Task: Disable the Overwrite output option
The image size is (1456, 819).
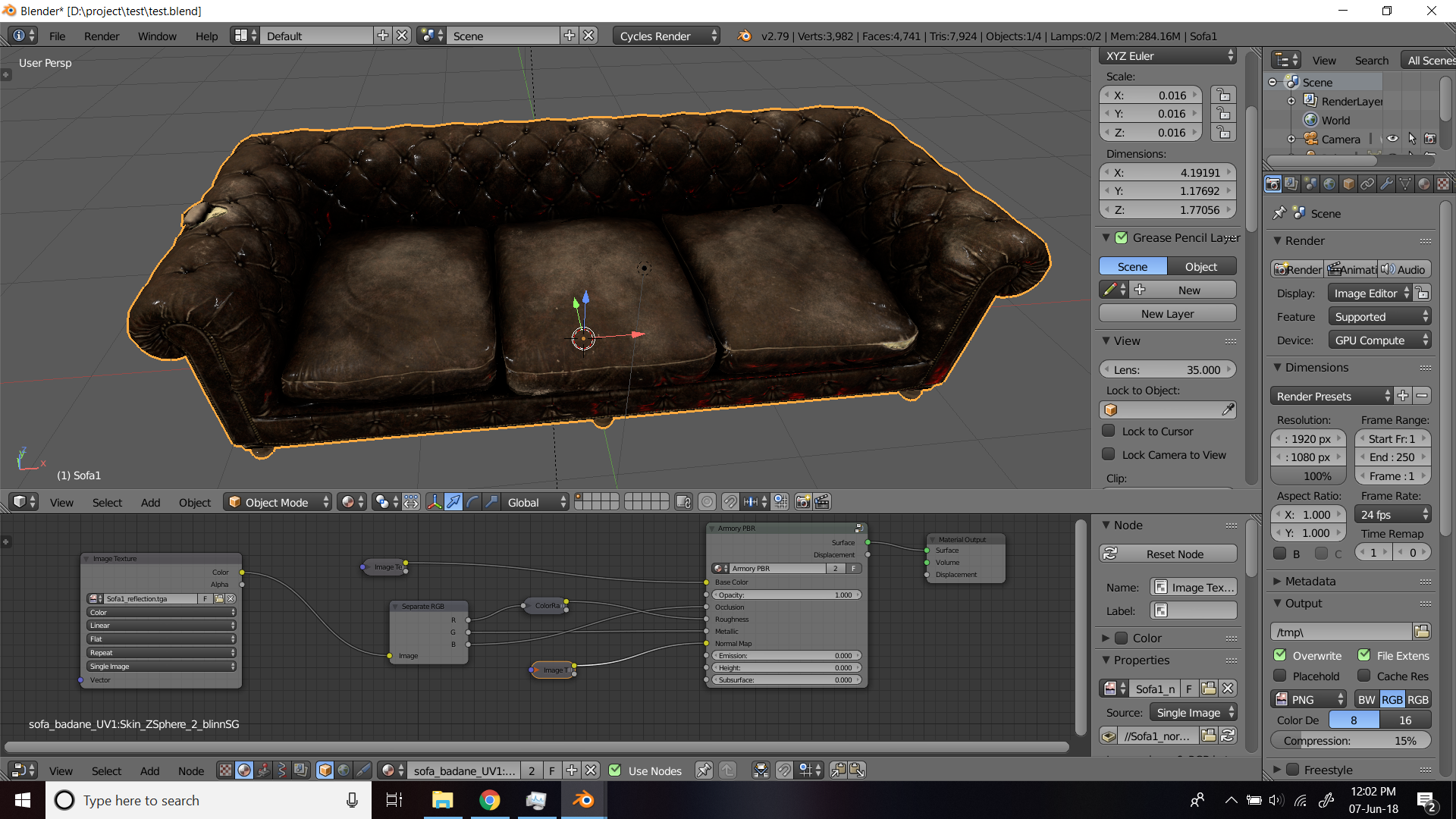Action: point(1280,655)
